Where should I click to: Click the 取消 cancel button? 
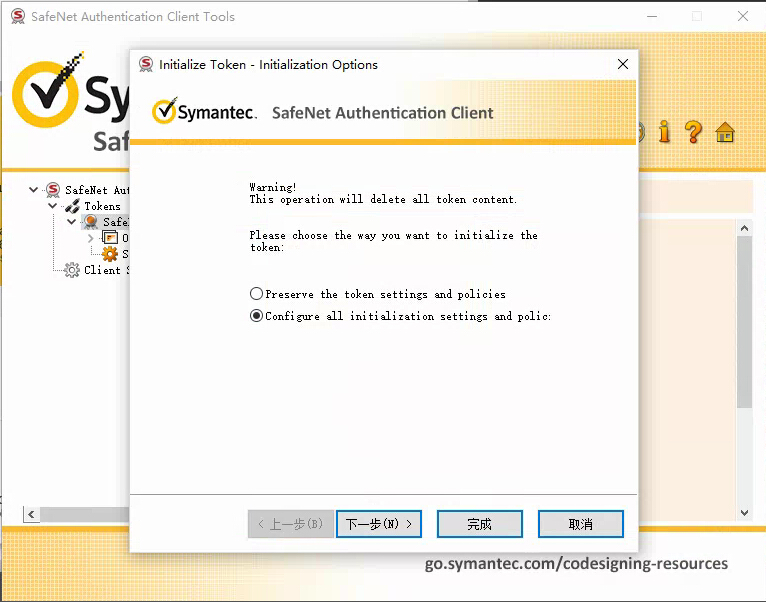point(580,524)
